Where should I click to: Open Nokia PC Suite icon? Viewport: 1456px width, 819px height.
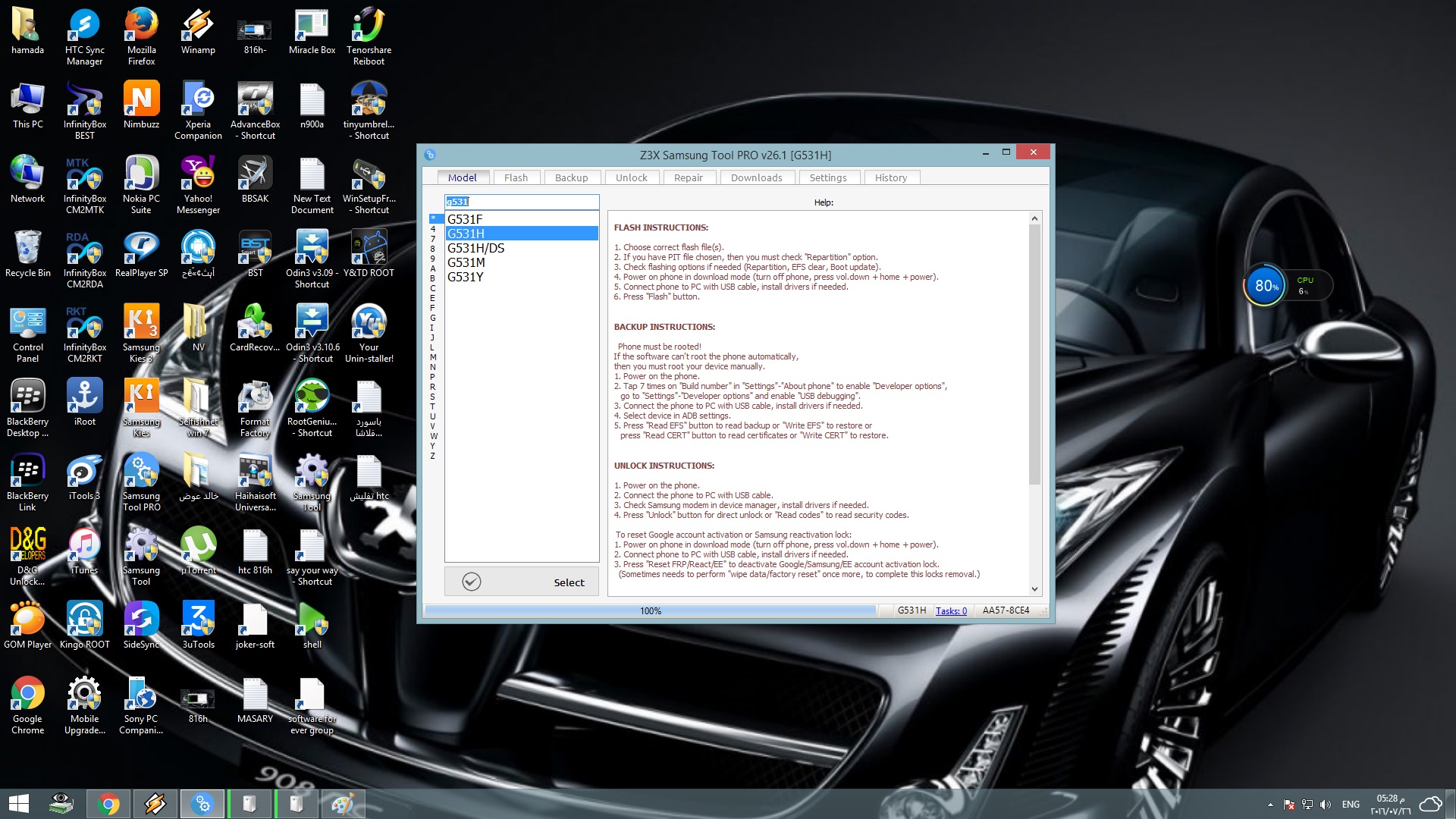click(x=141, y=185)
